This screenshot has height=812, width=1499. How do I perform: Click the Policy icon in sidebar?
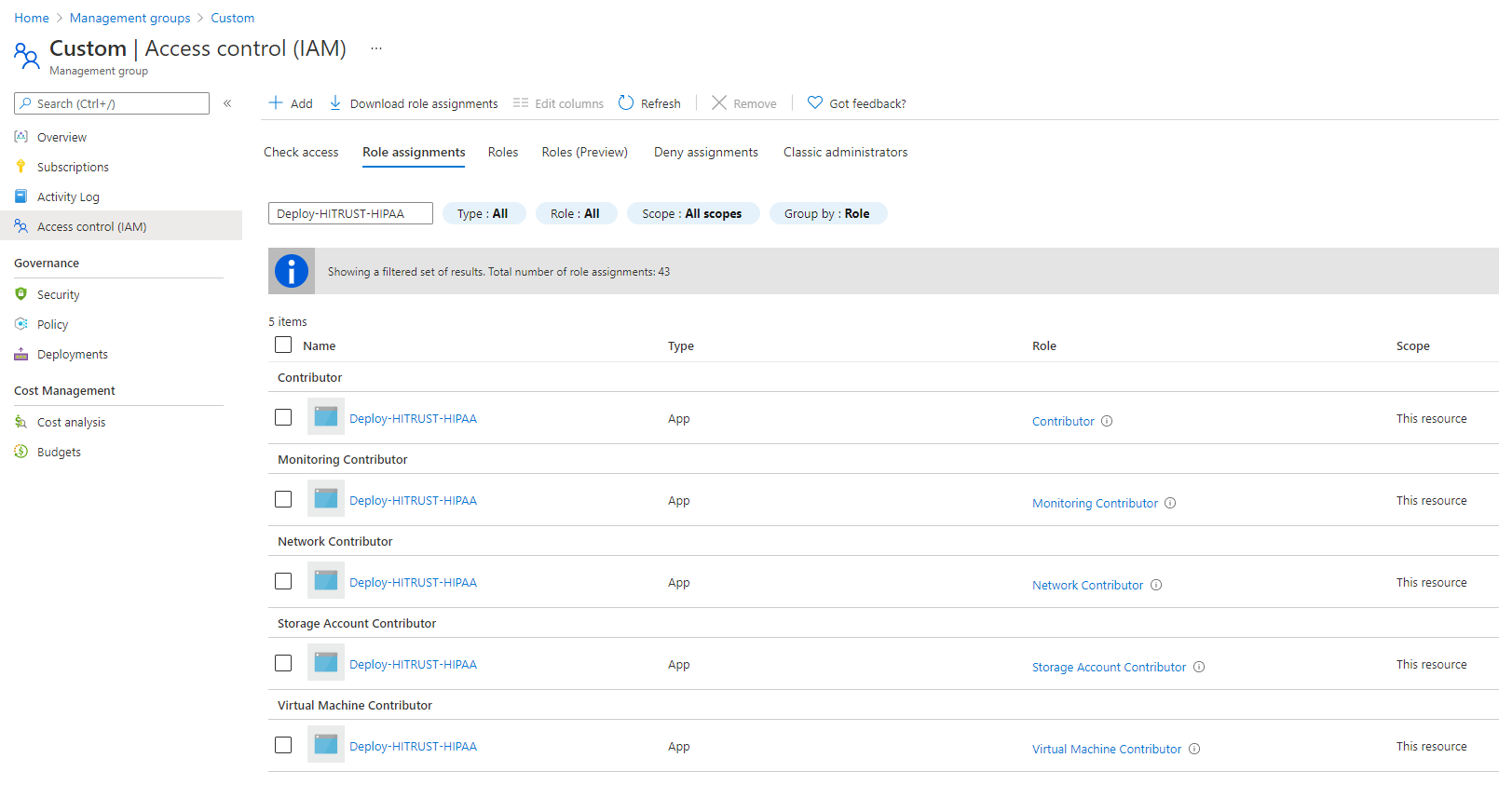point(21,324)
